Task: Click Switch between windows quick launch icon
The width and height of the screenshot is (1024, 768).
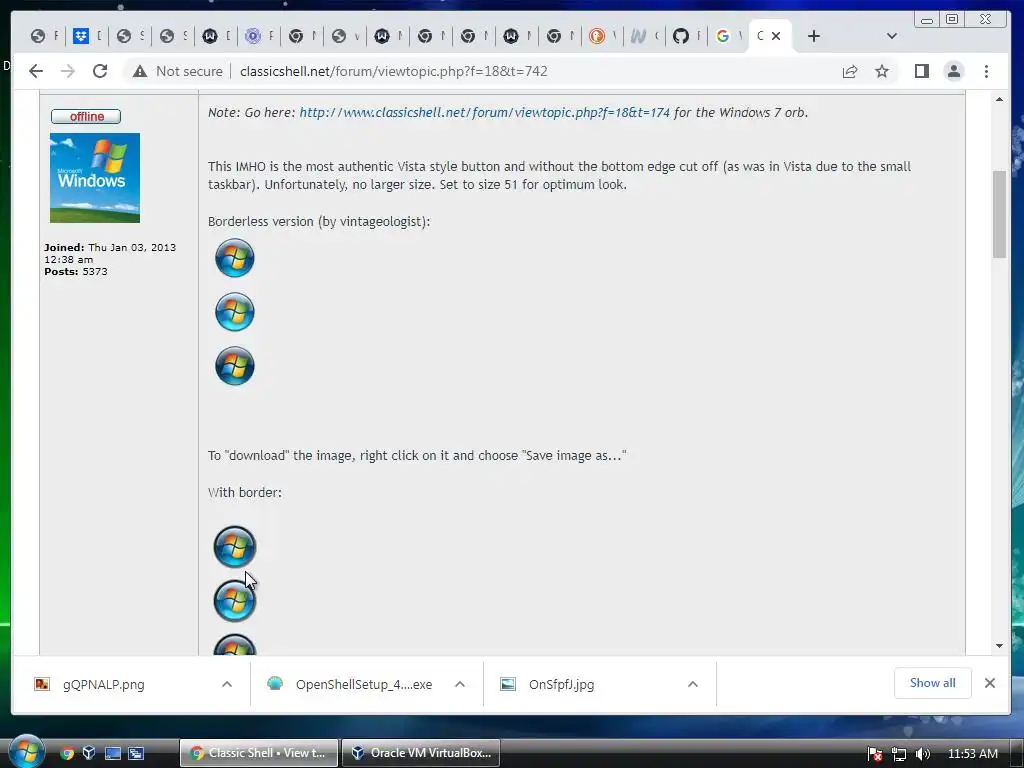Action: 136,753
